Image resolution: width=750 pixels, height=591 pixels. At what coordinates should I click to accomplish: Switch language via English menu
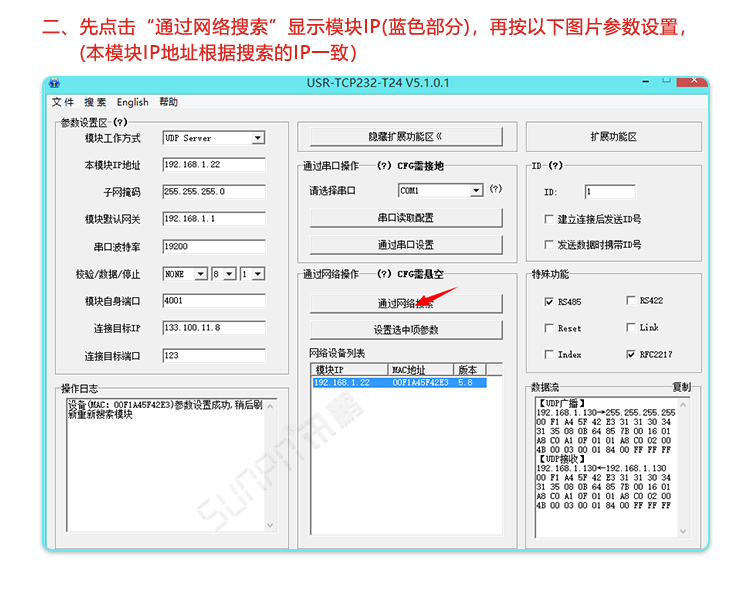132,102
